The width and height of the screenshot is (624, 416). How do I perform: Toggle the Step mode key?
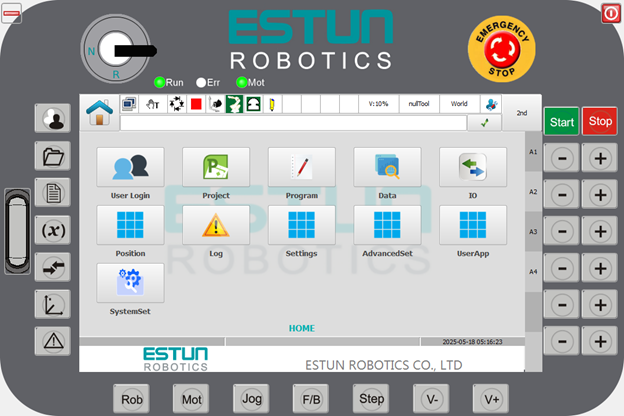(x=371, y=398)
